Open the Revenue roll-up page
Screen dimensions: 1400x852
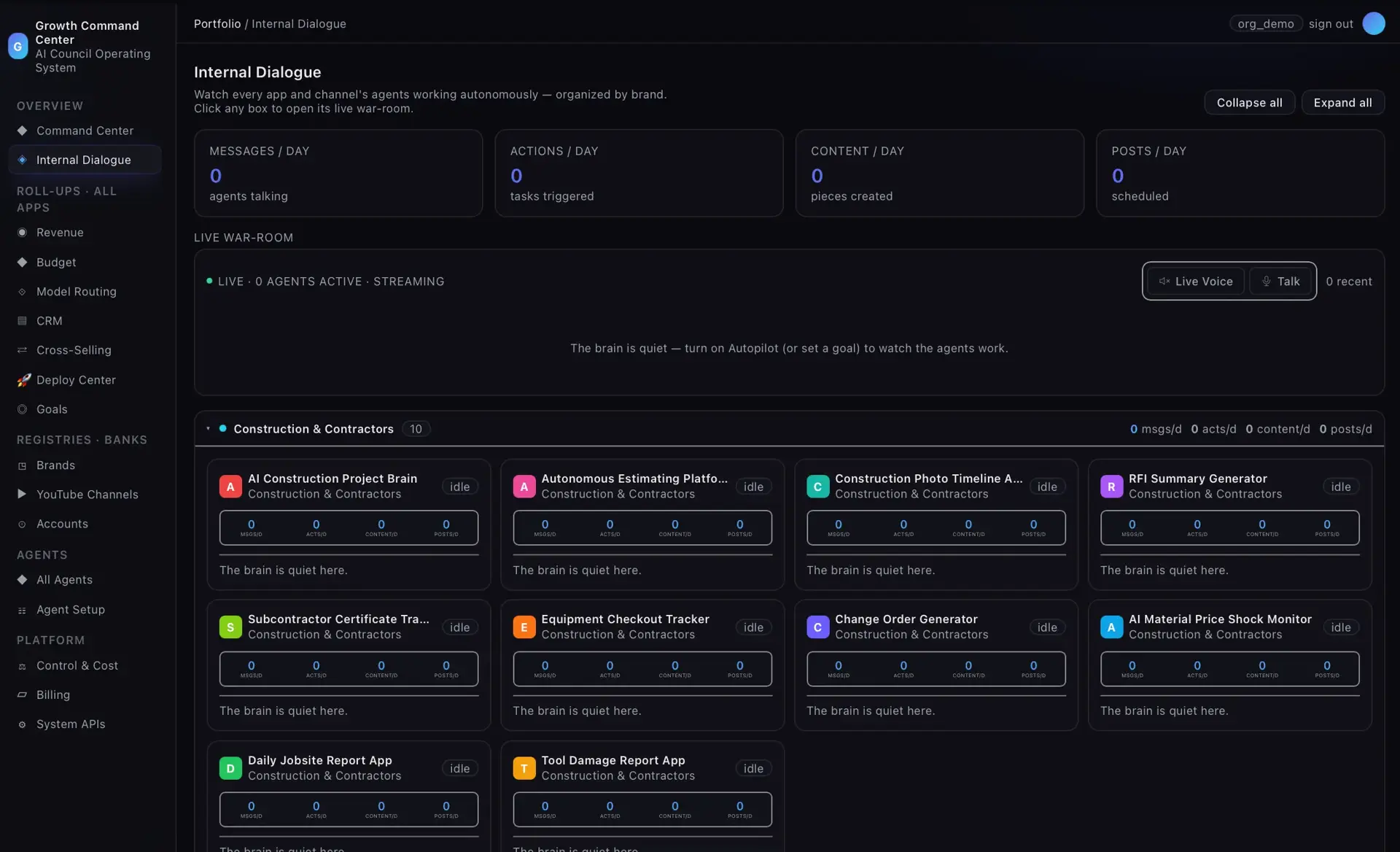(85, 233)
